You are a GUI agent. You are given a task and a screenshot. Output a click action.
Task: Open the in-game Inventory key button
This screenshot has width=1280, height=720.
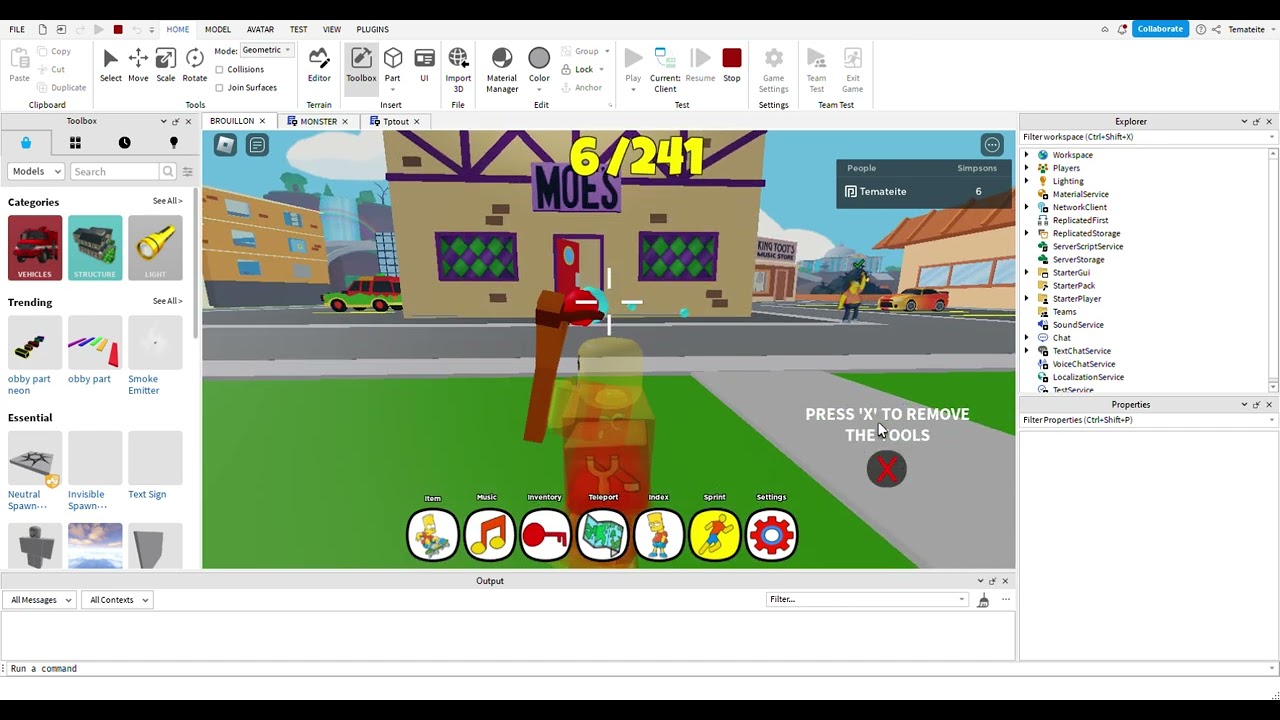[x=546, y=535]
